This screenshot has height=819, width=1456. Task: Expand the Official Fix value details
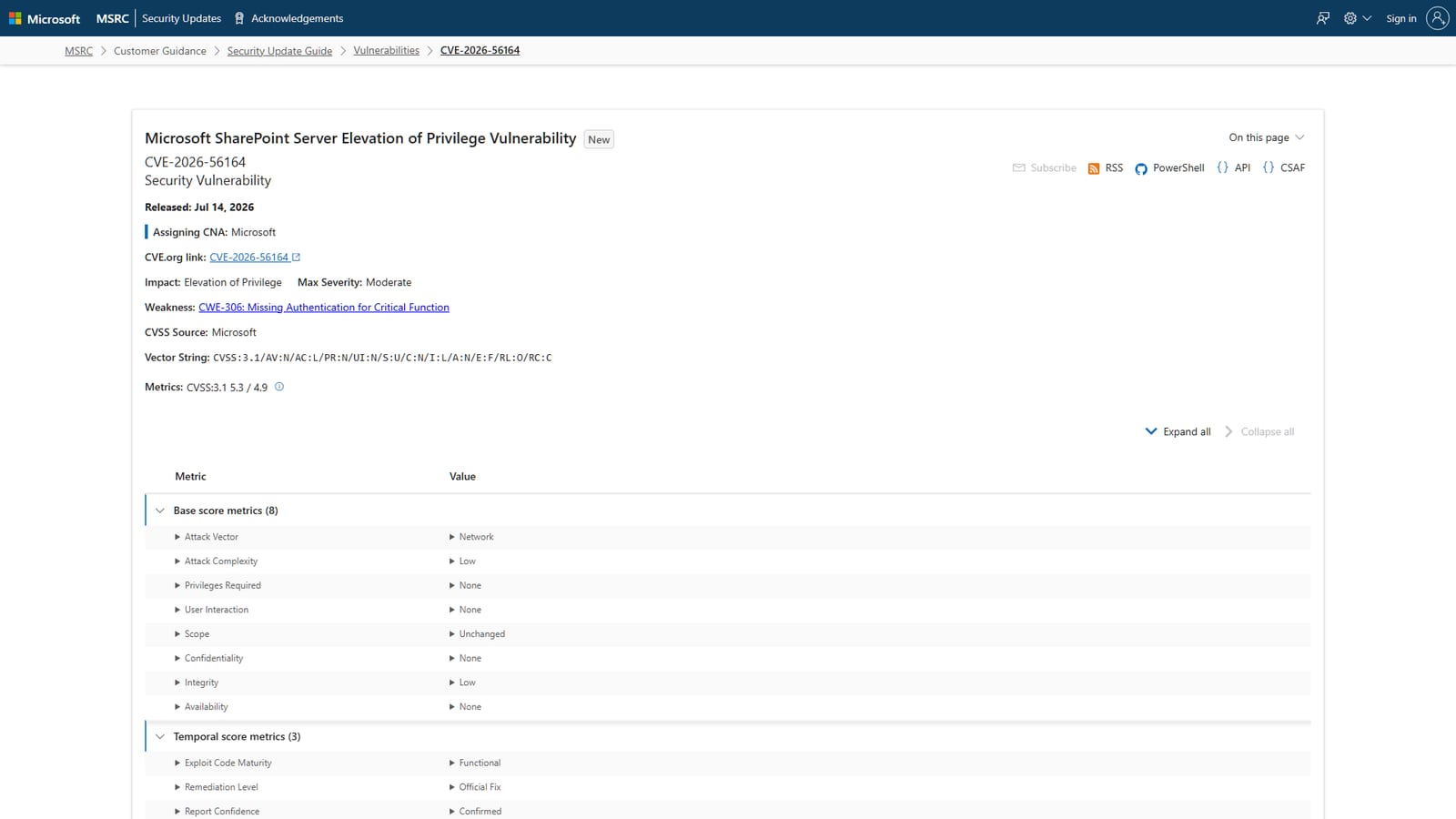(475, 787)
